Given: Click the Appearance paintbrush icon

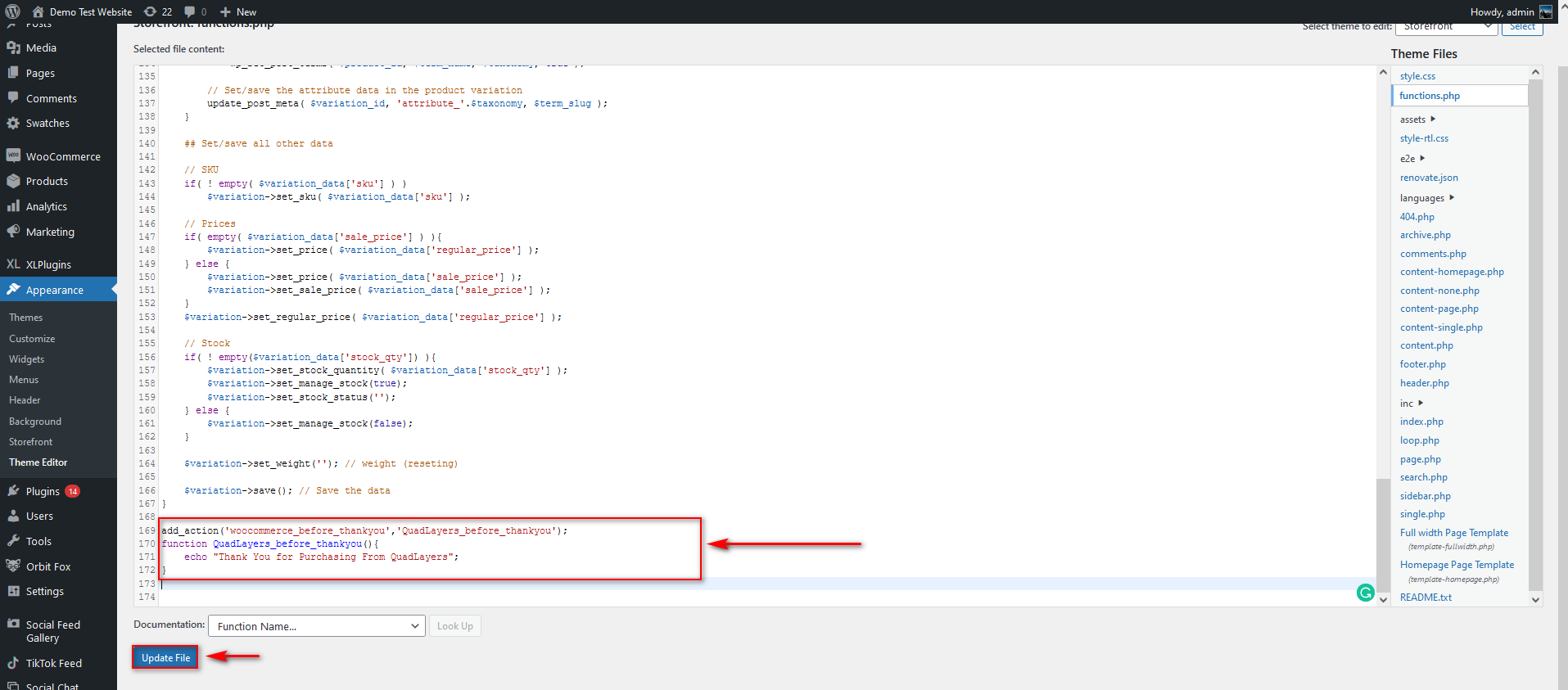Looking at the screenshot, I should pyautogui.click(x=13, y=289).
